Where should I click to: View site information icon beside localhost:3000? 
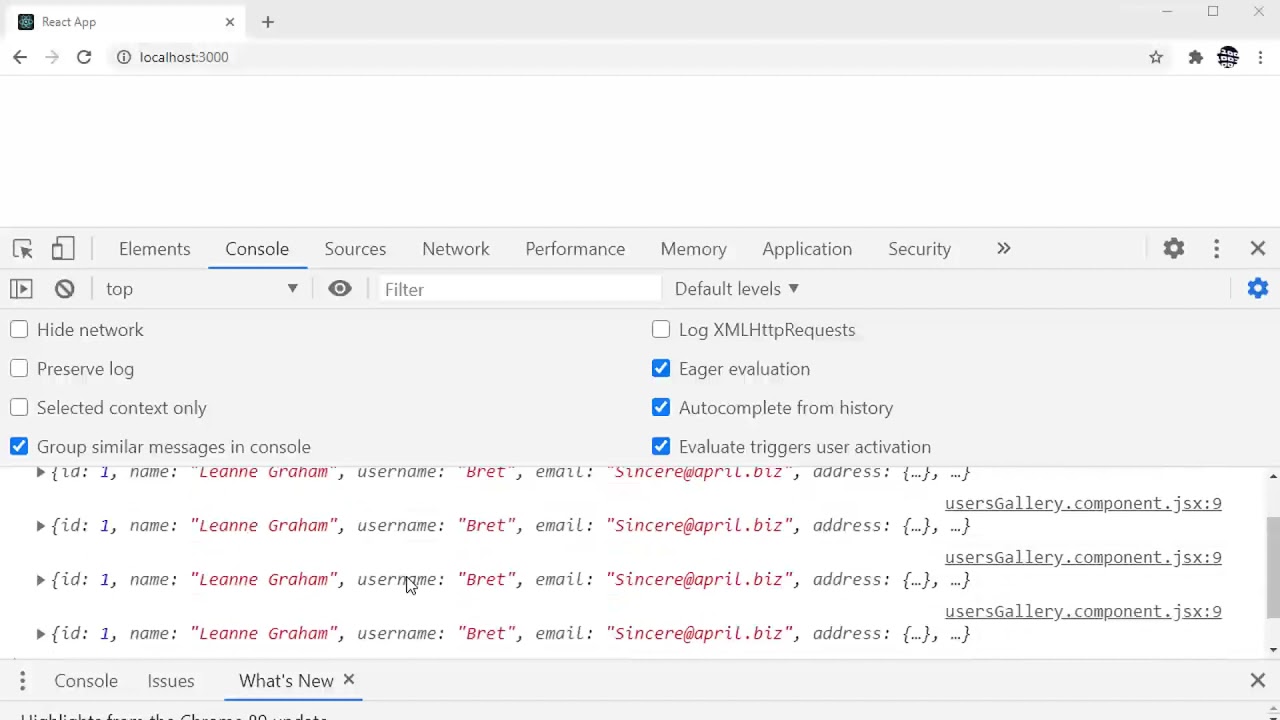[124, 57]
